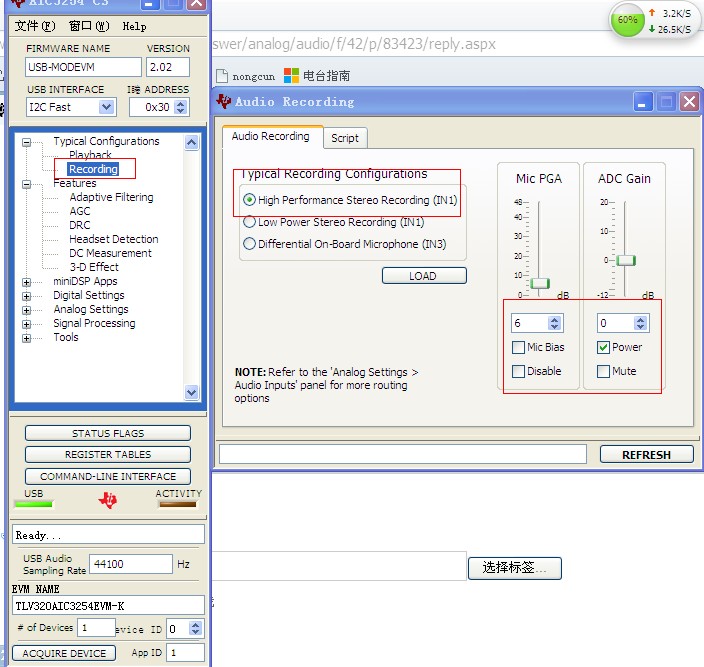Open the 窗口(W) menu

(89, 26)
